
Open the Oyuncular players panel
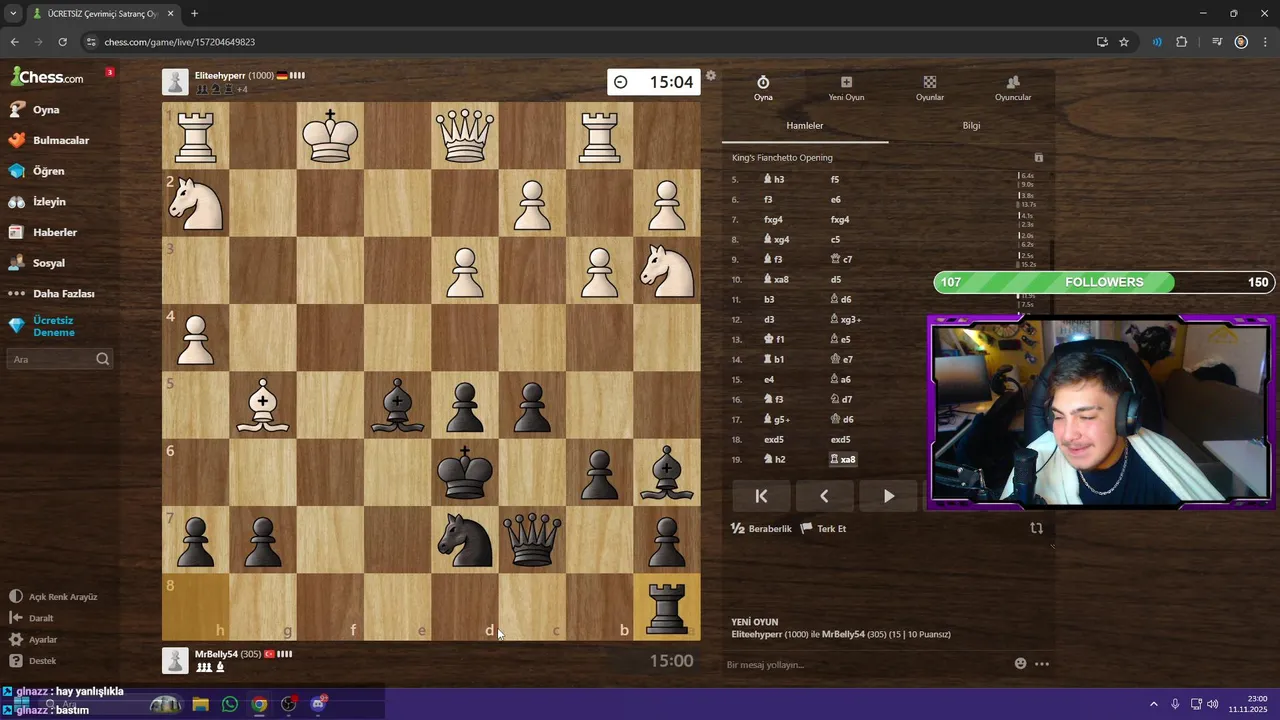coord(1013,88)
